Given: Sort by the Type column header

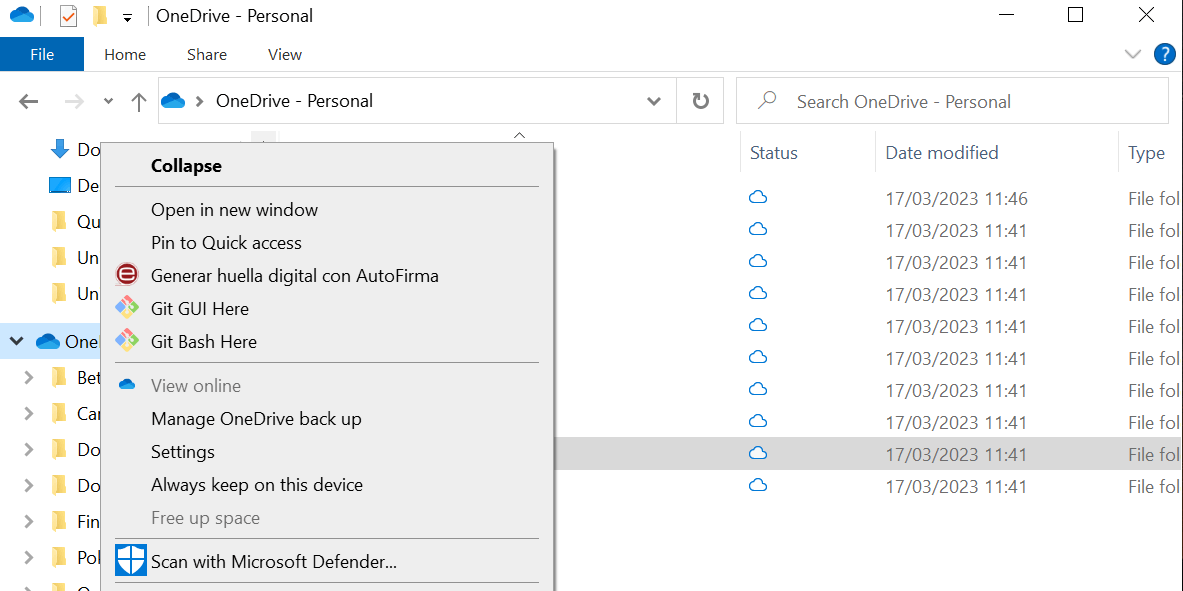Looking at the screenshot, I should pyautogui.click(x=1146, y=153).
